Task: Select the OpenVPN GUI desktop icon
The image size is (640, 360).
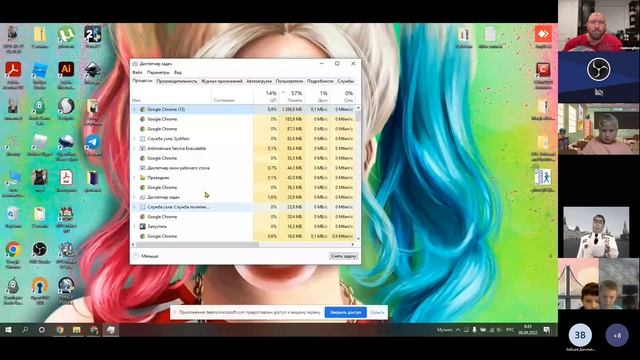Action: [x=40, y=290]
